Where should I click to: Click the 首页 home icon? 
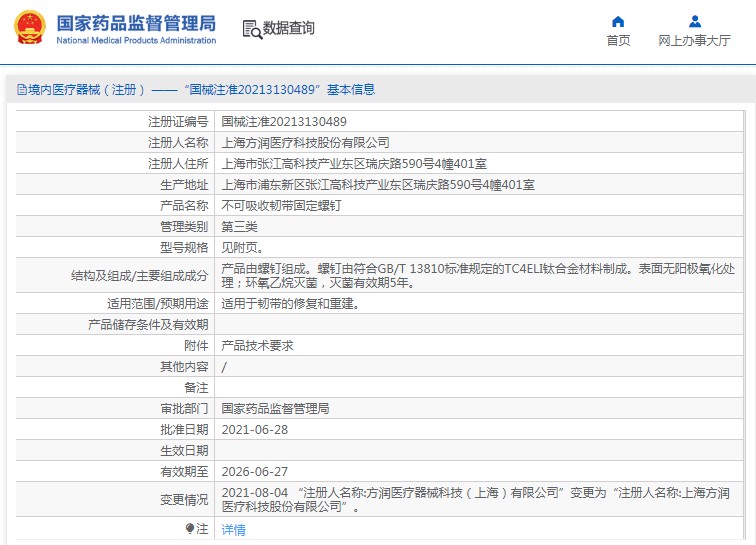point(618,22)
